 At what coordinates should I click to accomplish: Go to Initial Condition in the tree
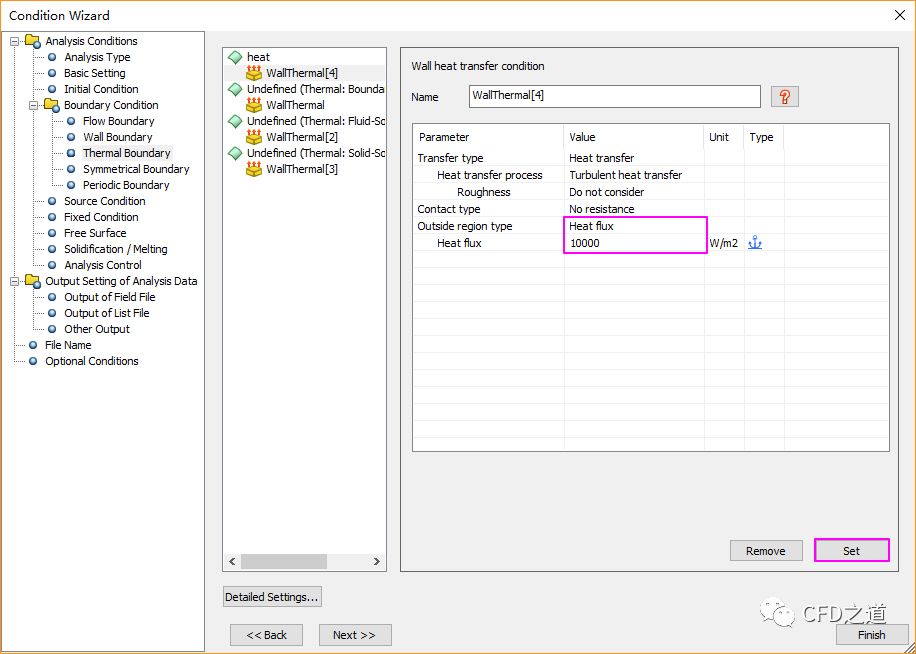tap(101, 89)
